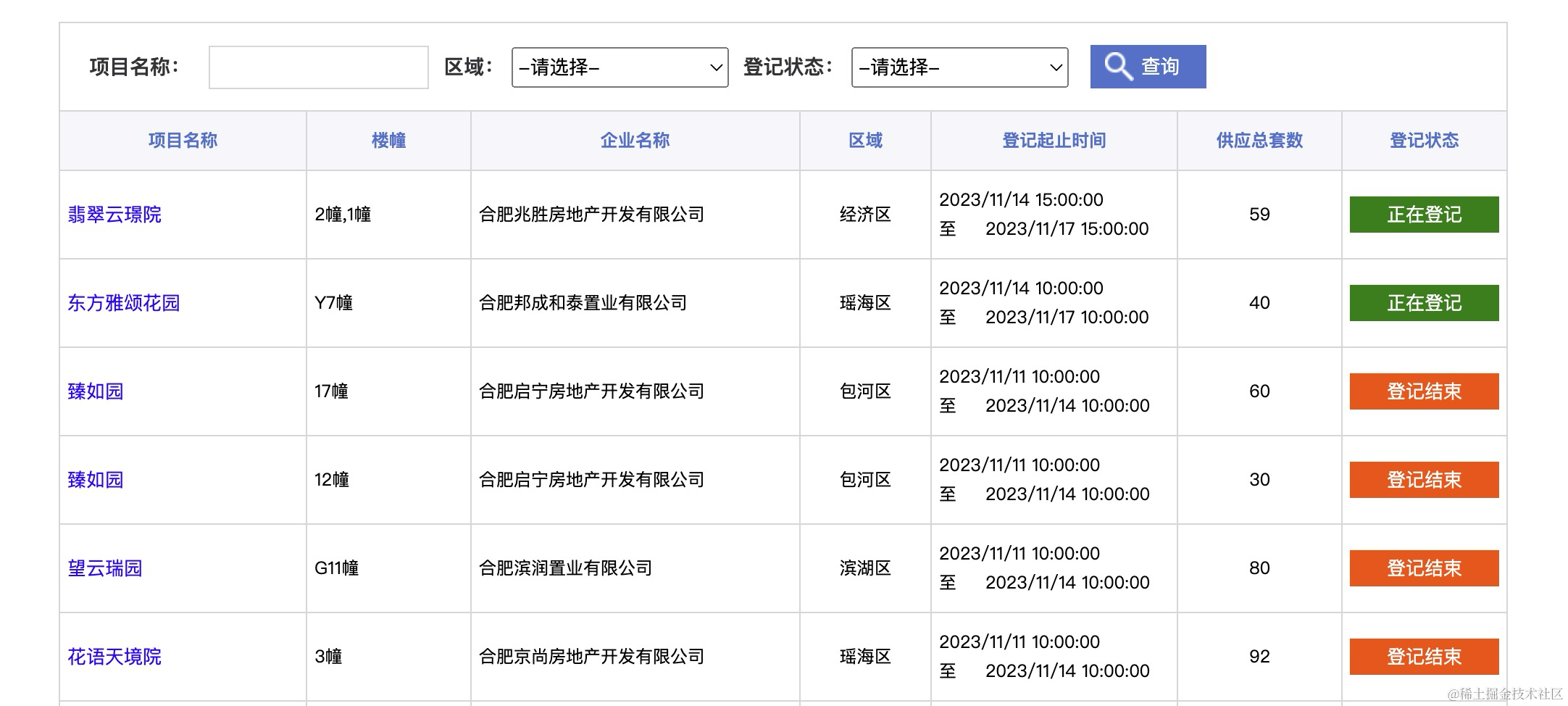
Task: Click the 企业名称 column header
Action: click(635, 141)
